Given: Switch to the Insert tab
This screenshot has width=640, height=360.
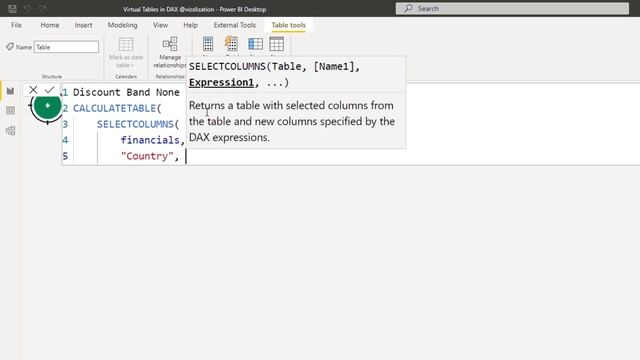Looking at the screenshot, I should coord(83,25).
